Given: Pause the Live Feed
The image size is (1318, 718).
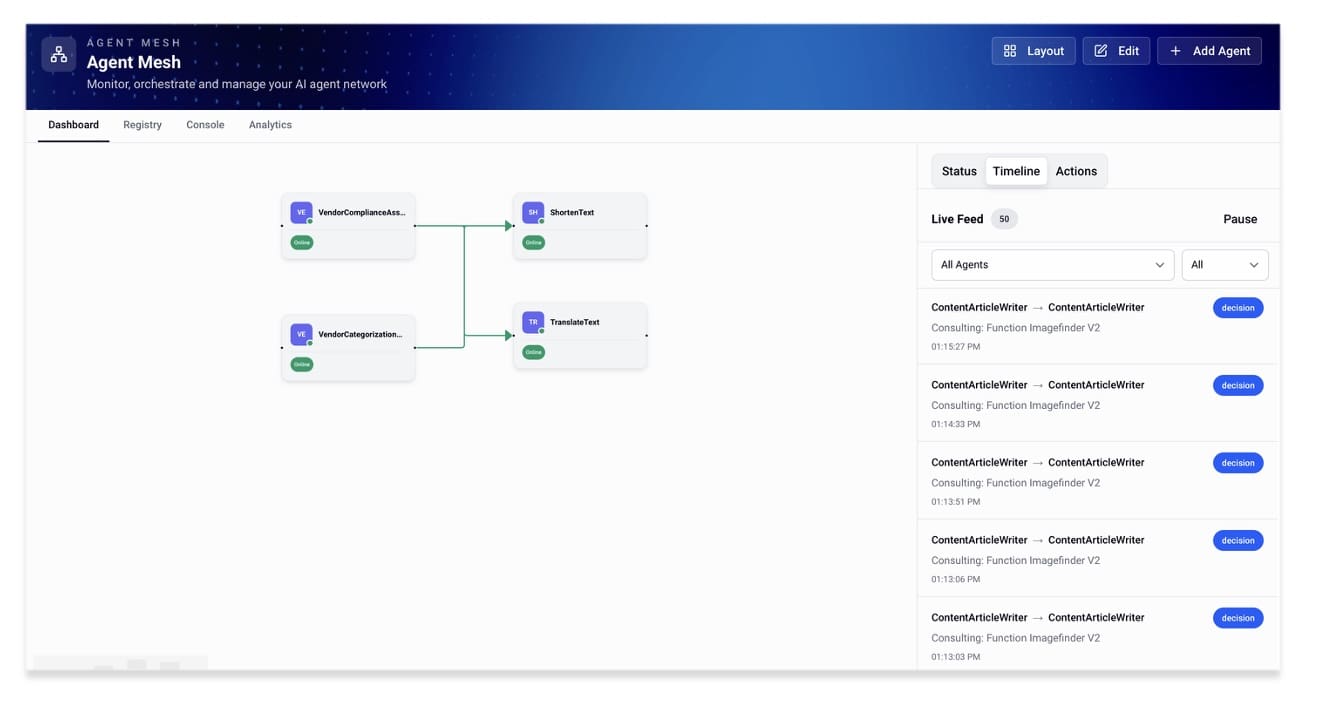Looking at the screenshot, I should pos(1240,219).
